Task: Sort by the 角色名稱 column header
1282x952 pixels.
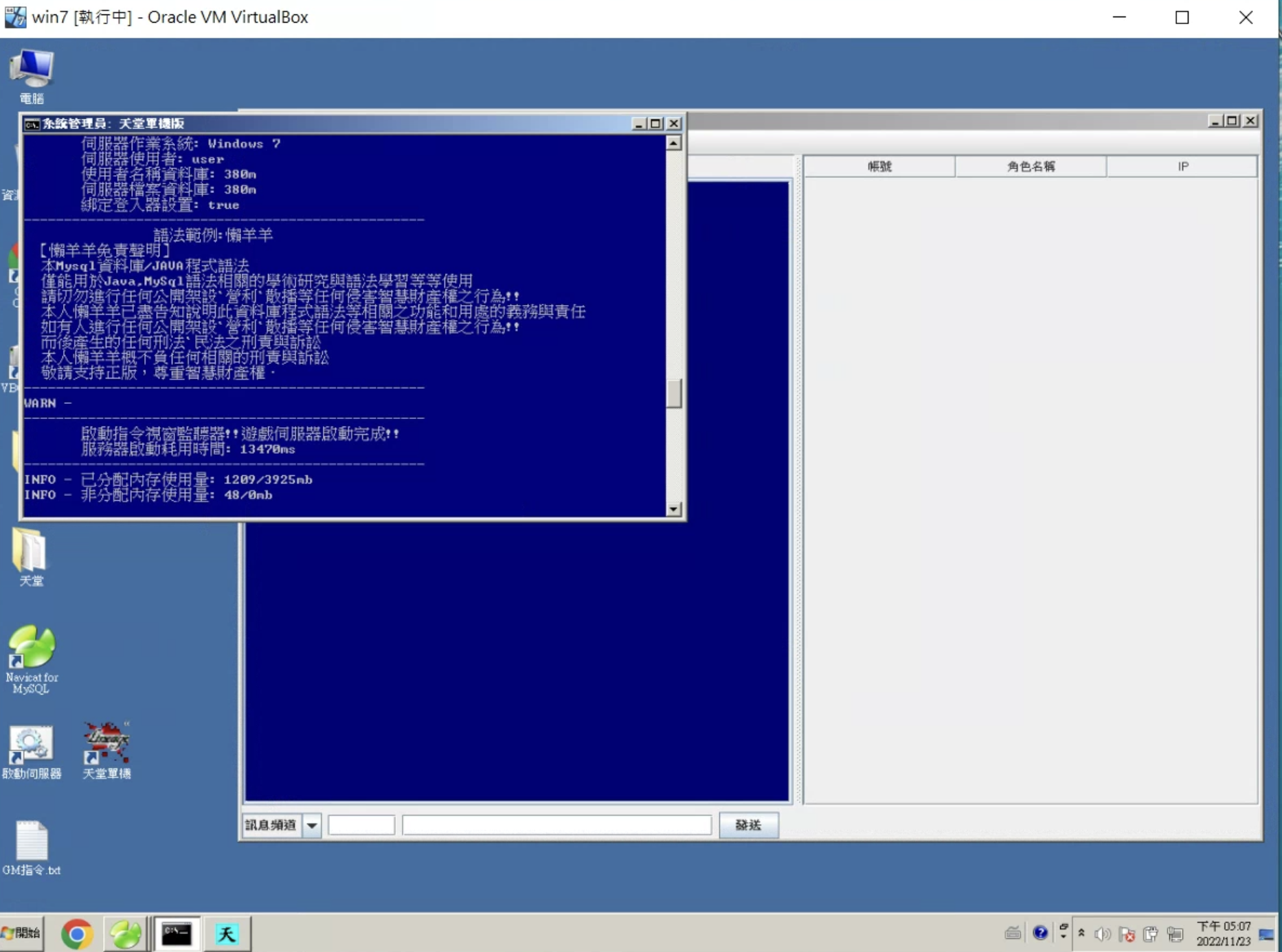Action: (x=1031, y=166)
